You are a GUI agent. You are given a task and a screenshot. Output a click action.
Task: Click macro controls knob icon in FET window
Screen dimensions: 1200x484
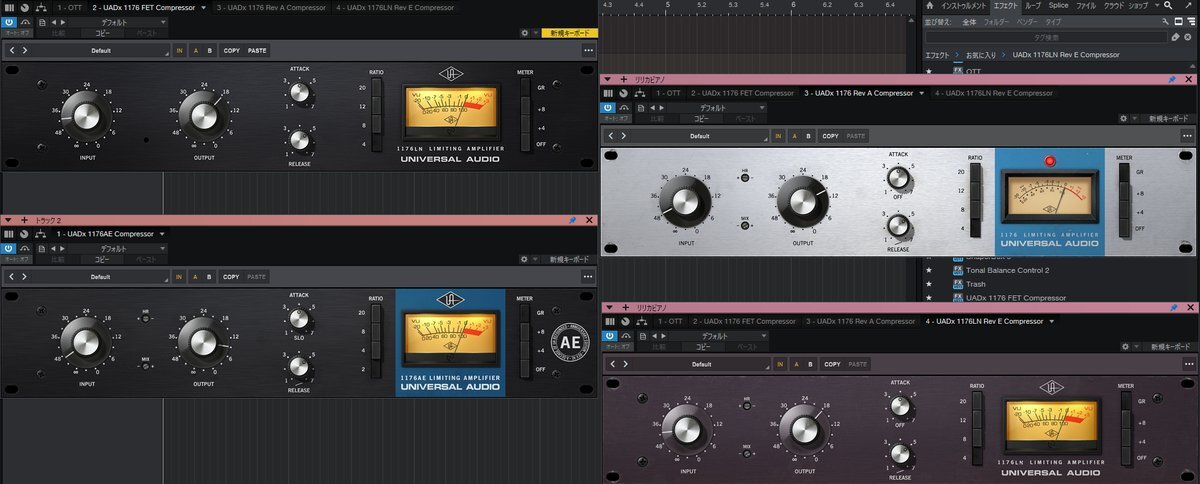pyautogui.click(x=24, y=7)
